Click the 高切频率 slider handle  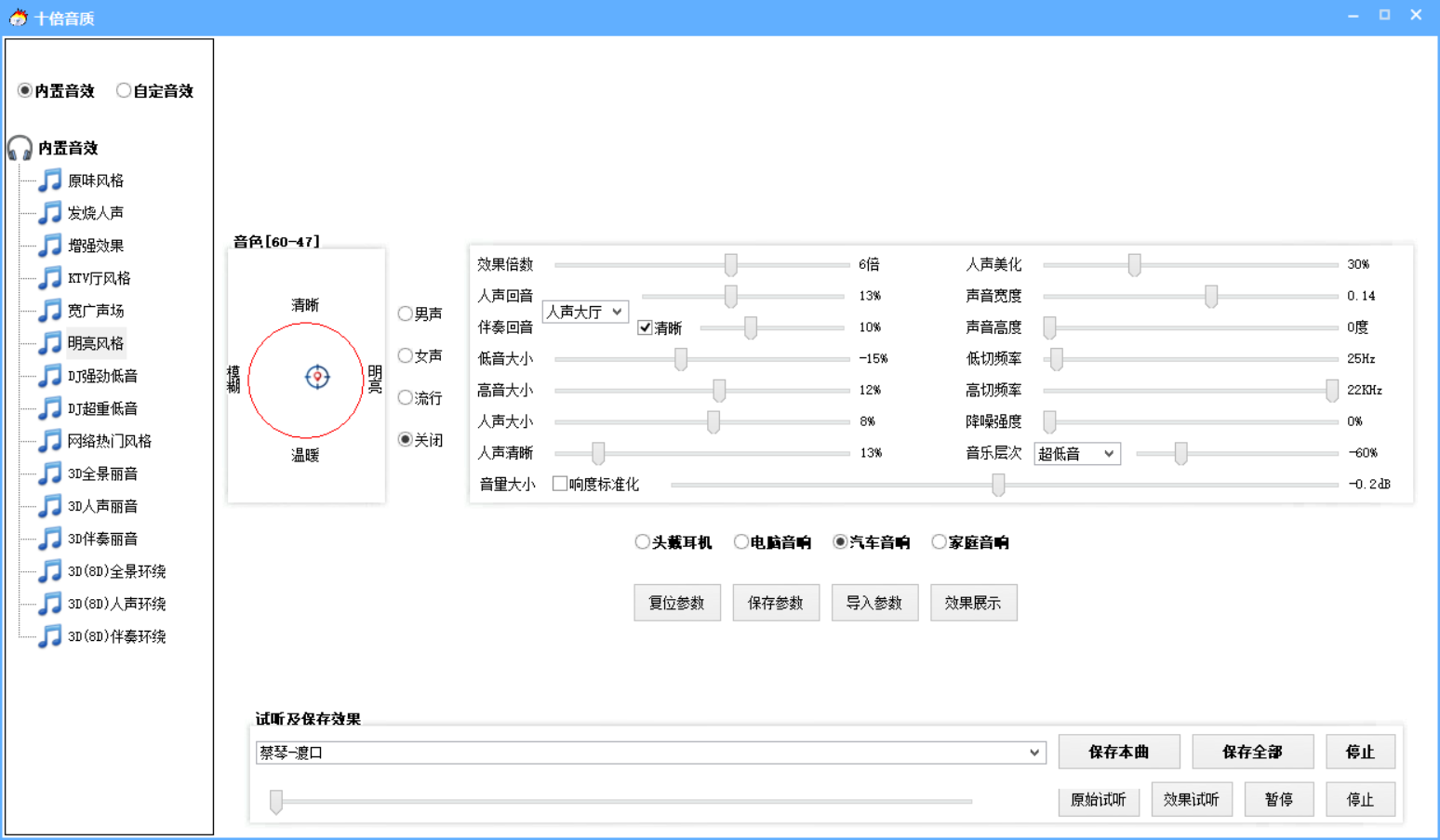[1332, 391]
